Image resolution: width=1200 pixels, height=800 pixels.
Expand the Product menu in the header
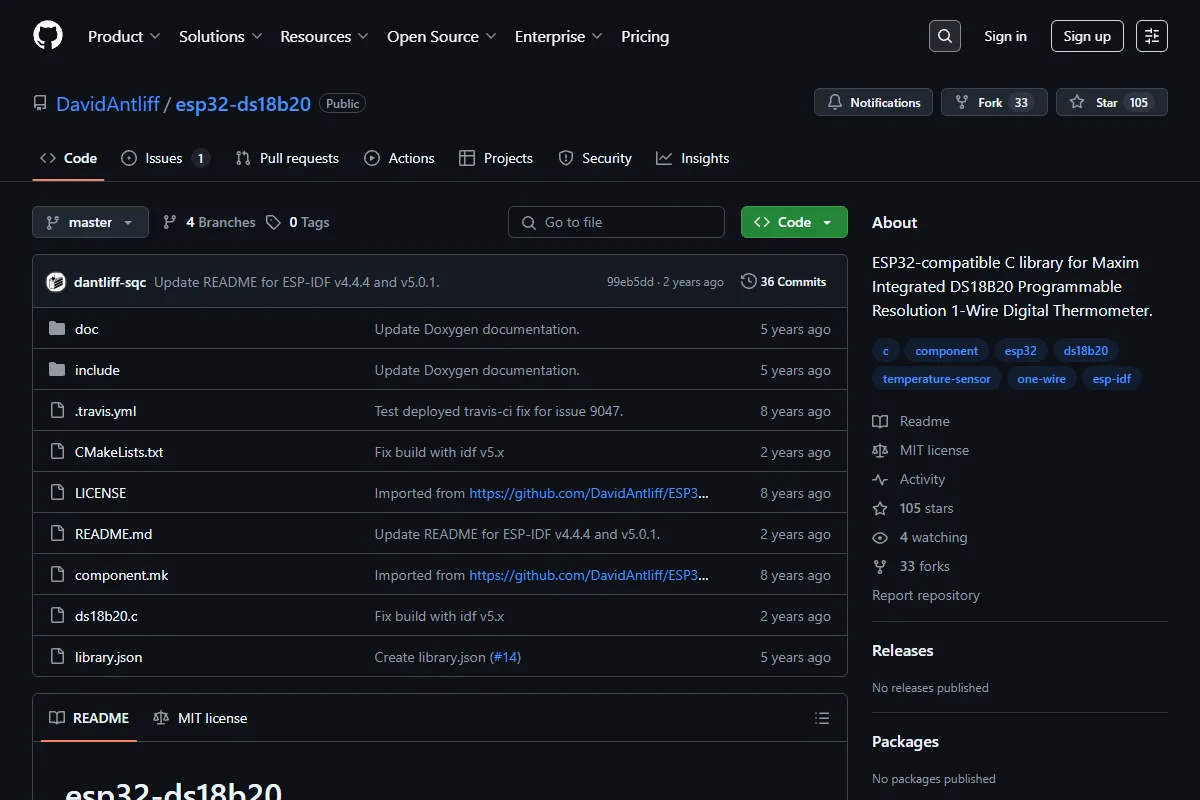[x=124, y=36]
